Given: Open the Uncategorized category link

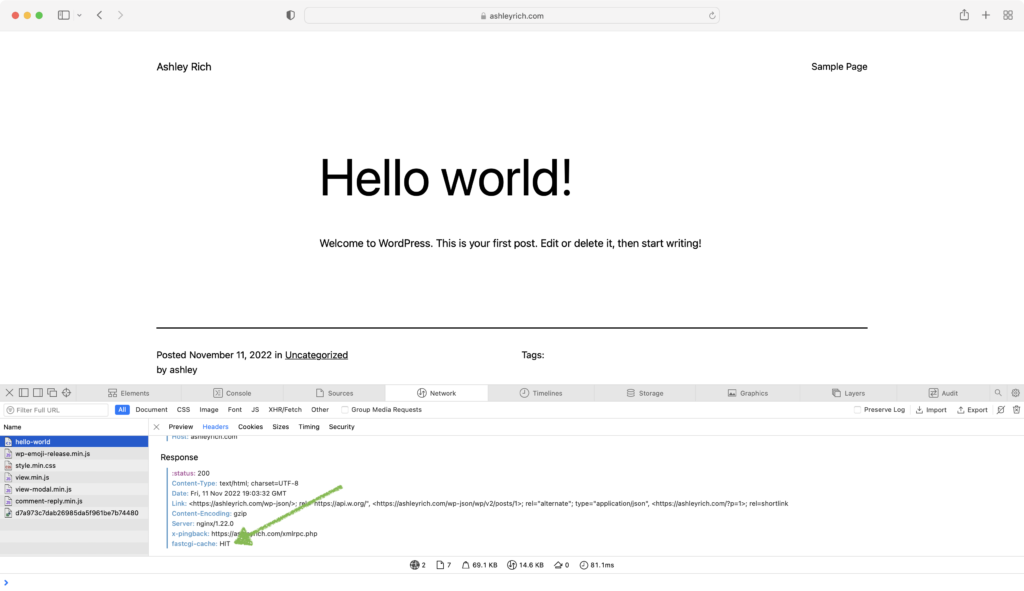Looking at the screenshot, I should click(x=316, y=354).
